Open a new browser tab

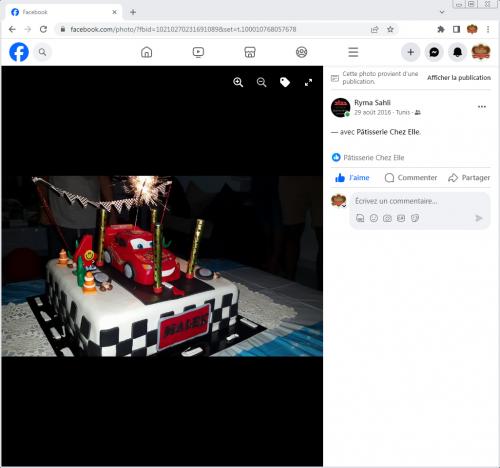133,12
